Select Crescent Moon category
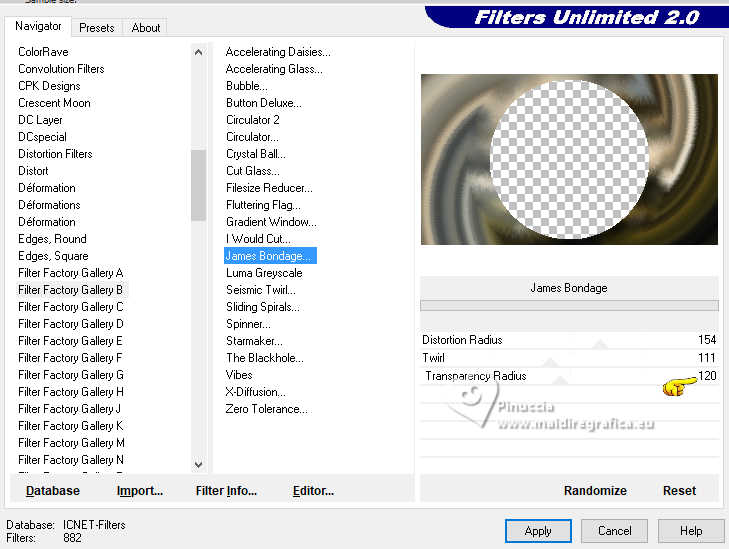Image resolution: width=729 pixels, height=549 pixels. pos(54,103)
